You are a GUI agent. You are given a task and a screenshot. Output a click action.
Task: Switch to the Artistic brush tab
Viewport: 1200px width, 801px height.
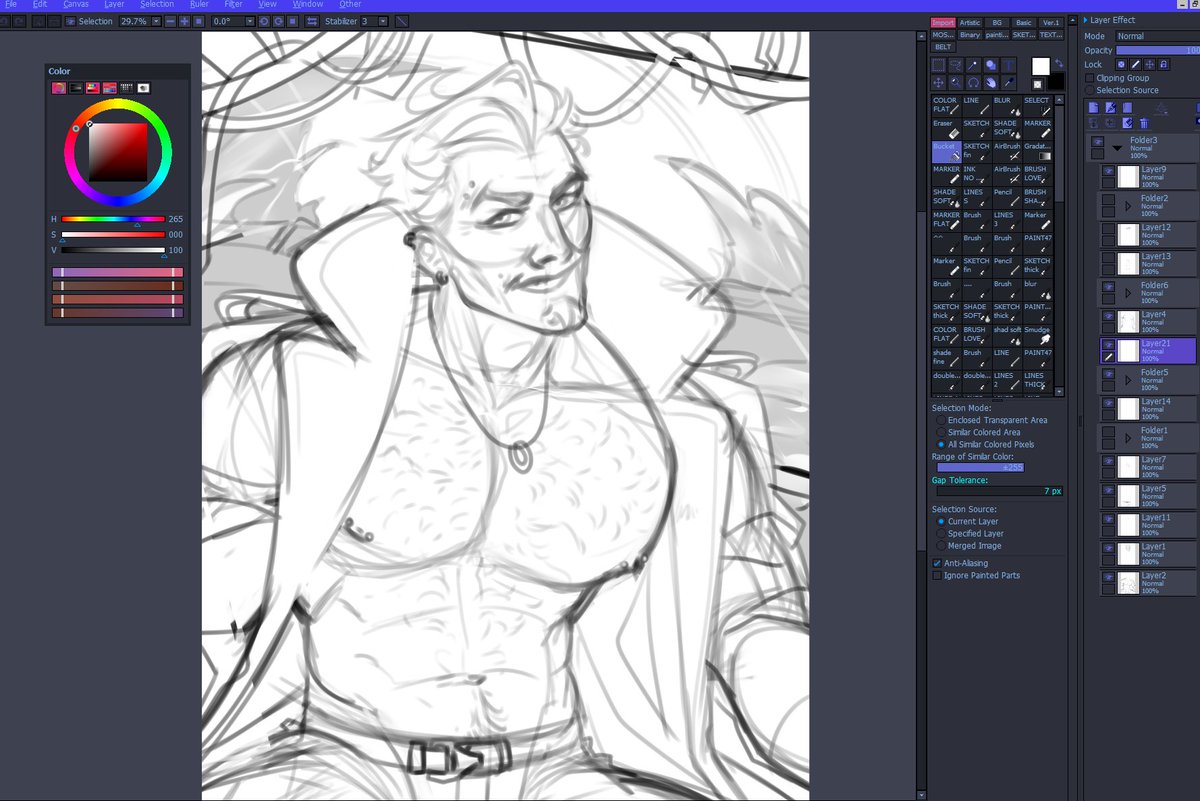(968, 21)
